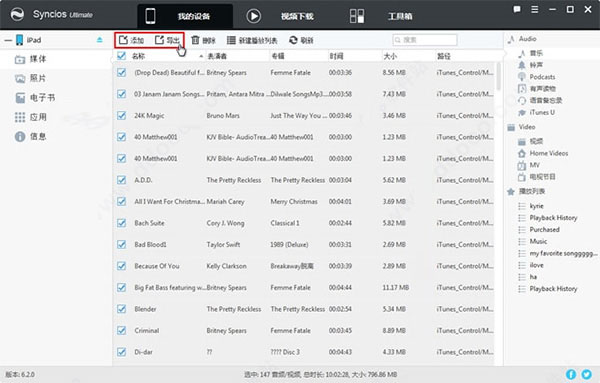Click the search input field
This screenshot has width=600, height=383.
(425, 40)
